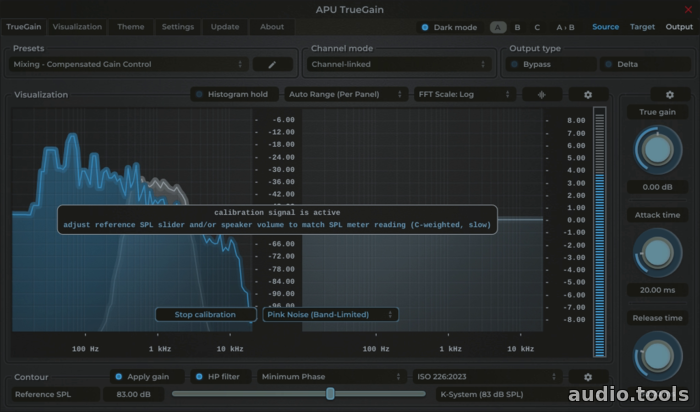Toggle Histogram hold
Viewport: 700px width, 412px height.
pos(234,95)
